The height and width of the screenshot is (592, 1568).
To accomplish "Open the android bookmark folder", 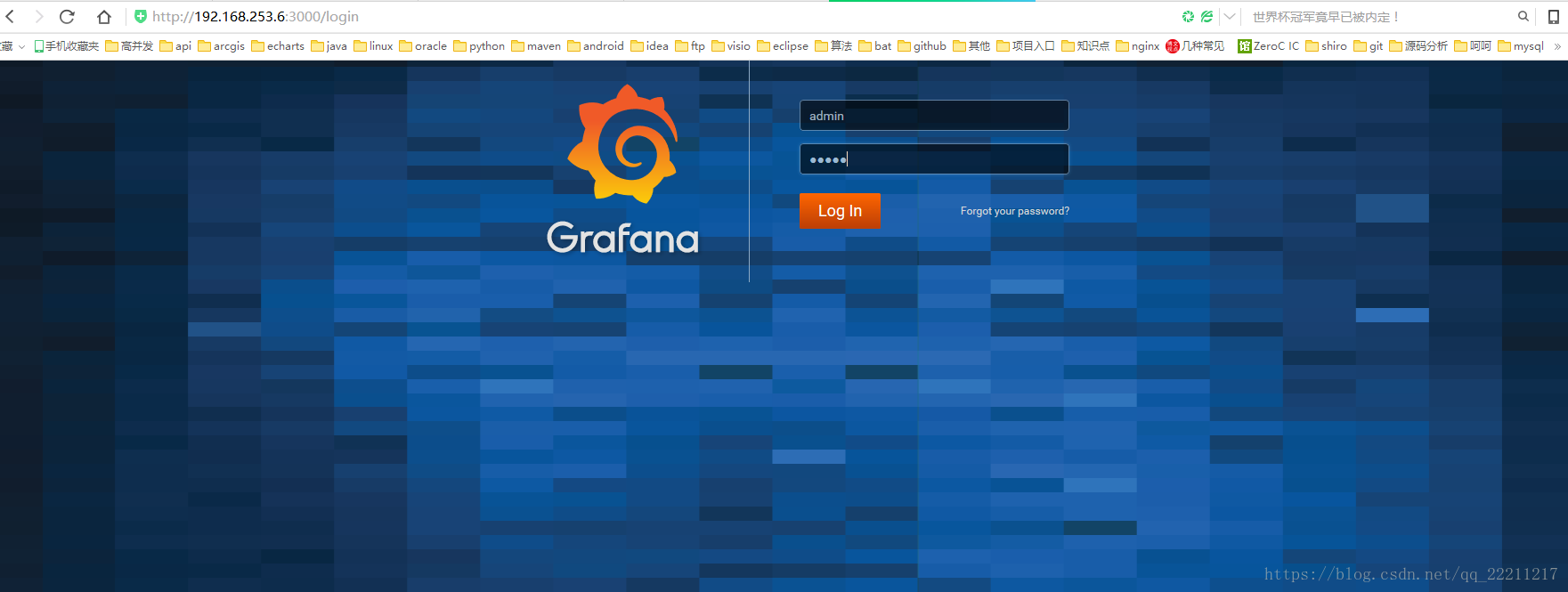I will [x=596, y=46].
